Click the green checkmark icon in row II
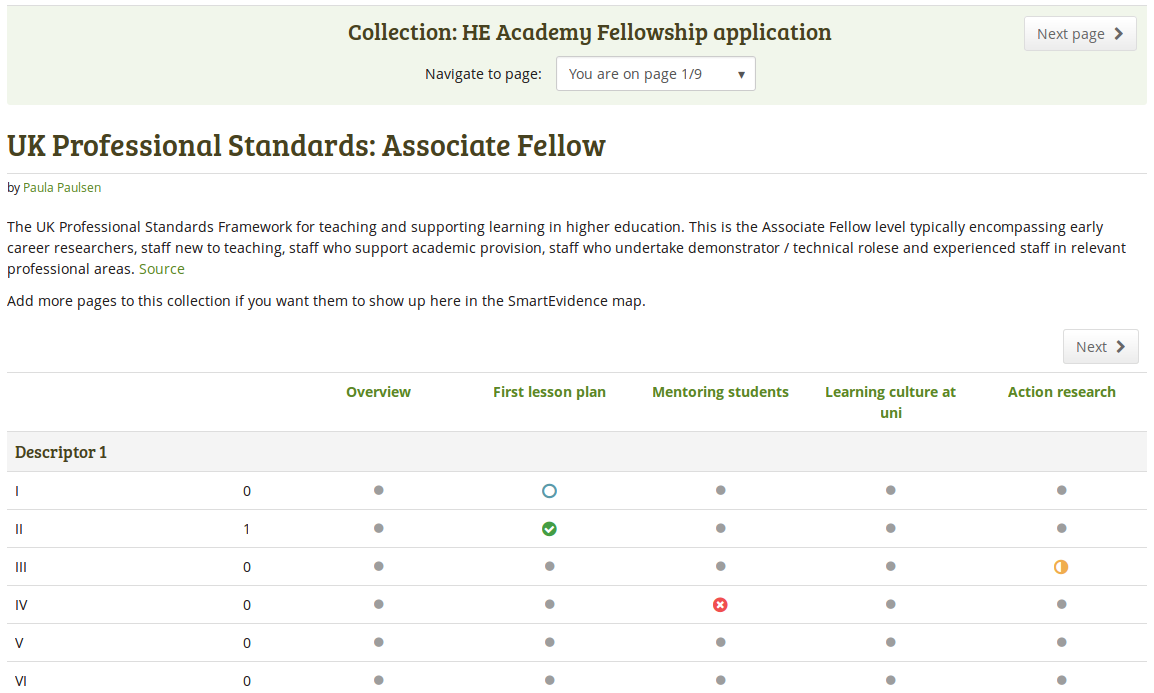Viewport: 1154px width, 693px height. click(549, 529)
